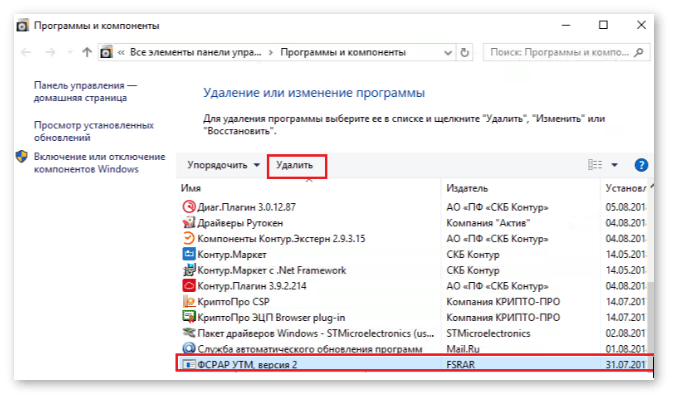The height and width of the screenshot is (399, 673).
Task: Click the Диаг.Плагин program icon
Action: (x=189, y=207)
